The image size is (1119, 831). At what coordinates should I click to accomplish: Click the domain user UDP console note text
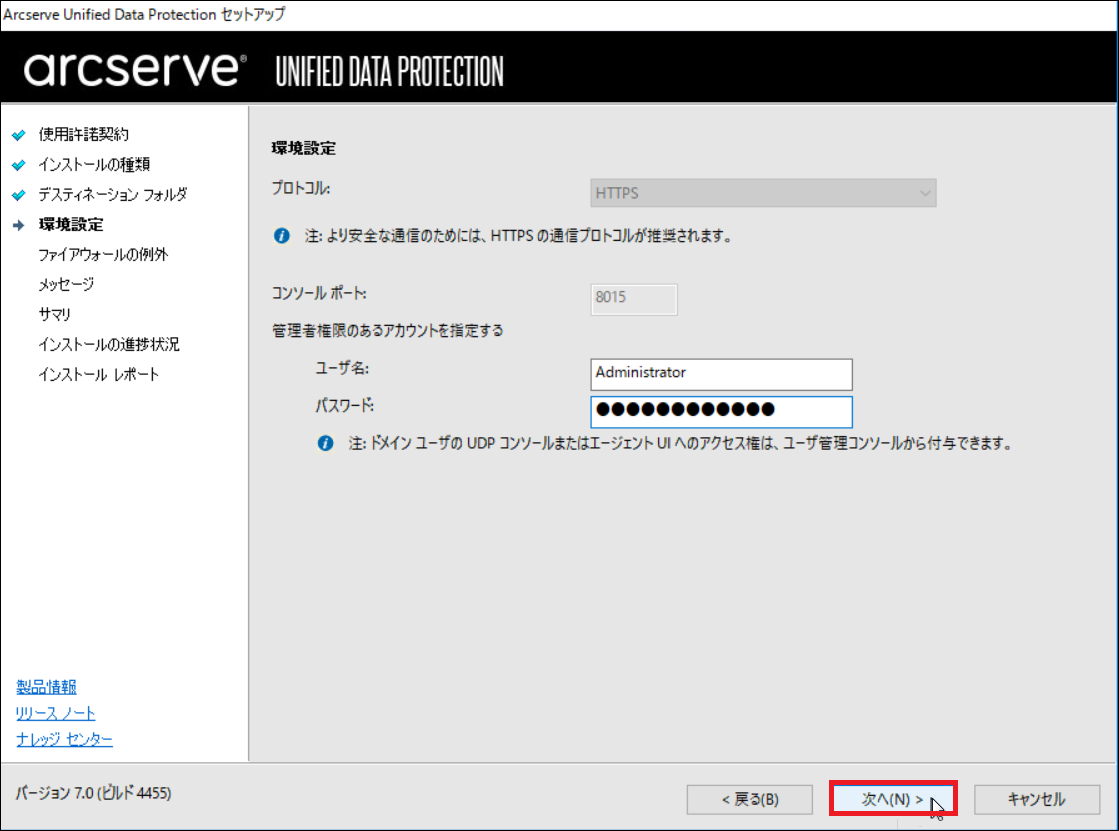[x=680, y=443]
